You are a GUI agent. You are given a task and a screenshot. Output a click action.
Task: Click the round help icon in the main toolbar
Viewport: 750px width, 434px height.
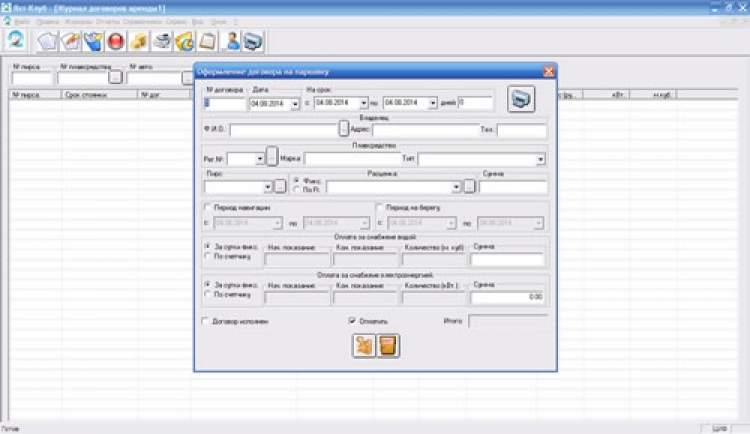(16, 40)
